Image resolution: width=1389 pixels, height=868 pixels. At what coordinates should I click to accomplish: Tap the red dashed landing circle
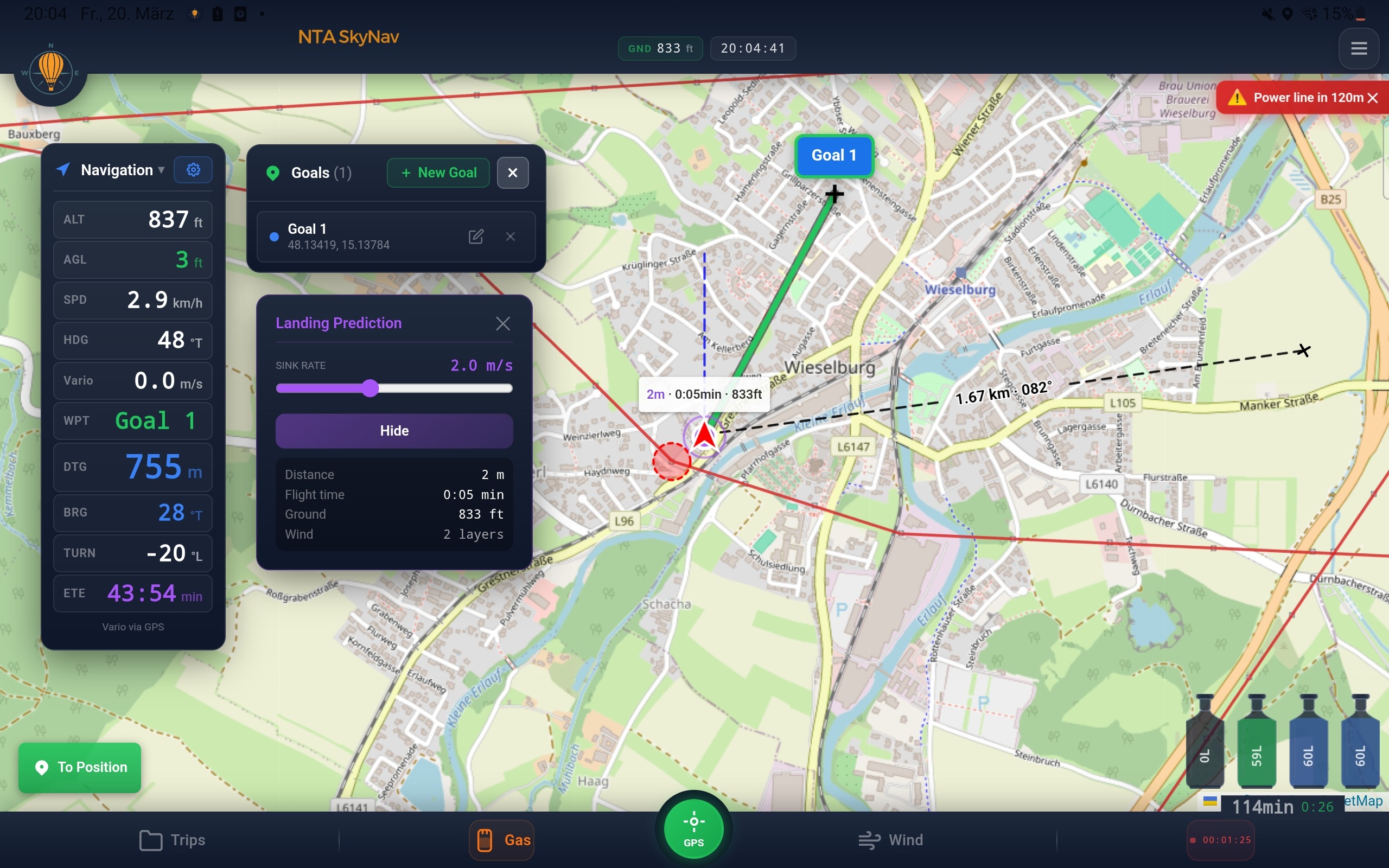(x=672, y=462)
